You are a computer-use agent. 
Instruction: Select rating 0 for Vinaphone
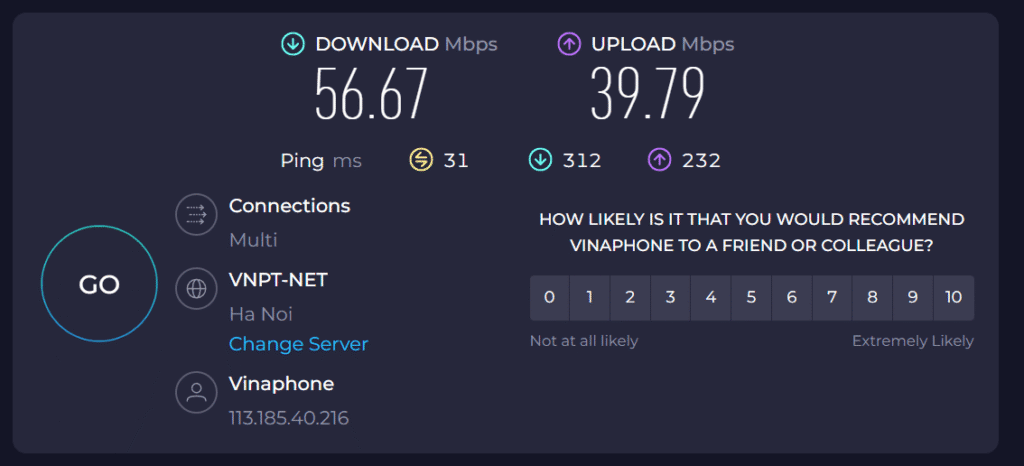(x=549, y=297)
